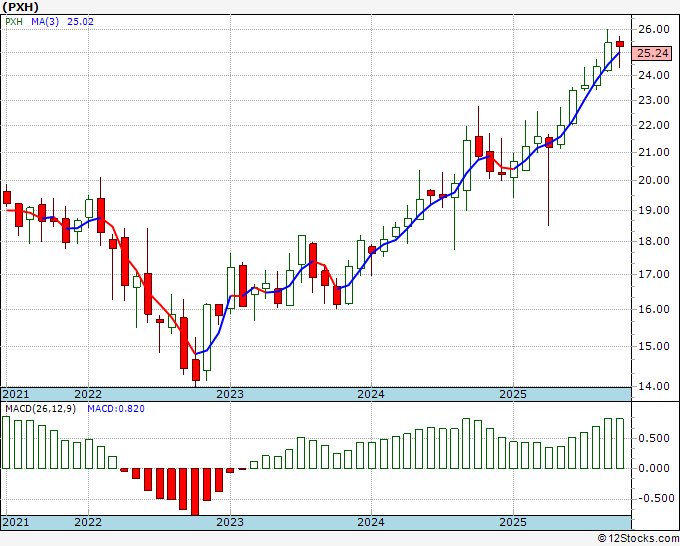
Task: Click the current price label 25.24
Action: pyautogui.click(x=653, y=53)
